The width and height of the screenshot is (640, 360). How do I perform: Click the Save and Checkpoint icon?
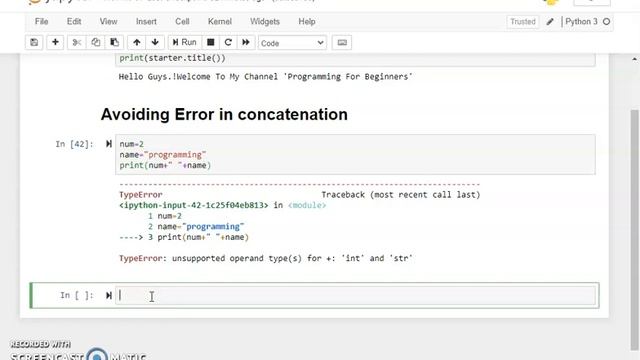tap(34, 42)
